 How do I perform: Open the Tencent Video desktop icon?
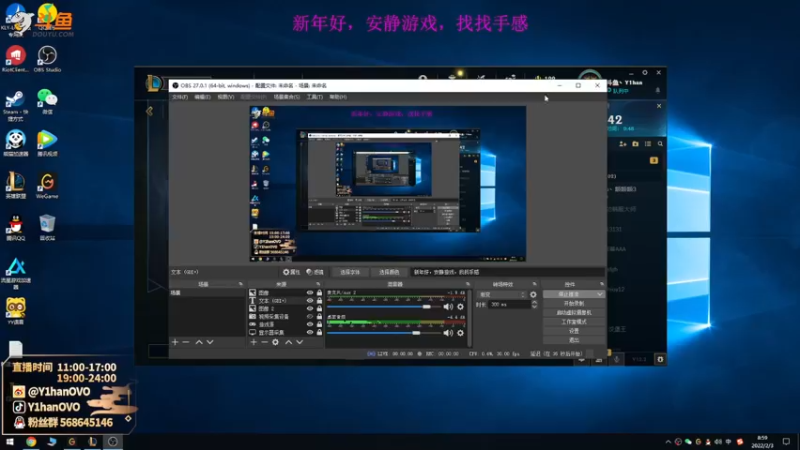pos(47,143)
